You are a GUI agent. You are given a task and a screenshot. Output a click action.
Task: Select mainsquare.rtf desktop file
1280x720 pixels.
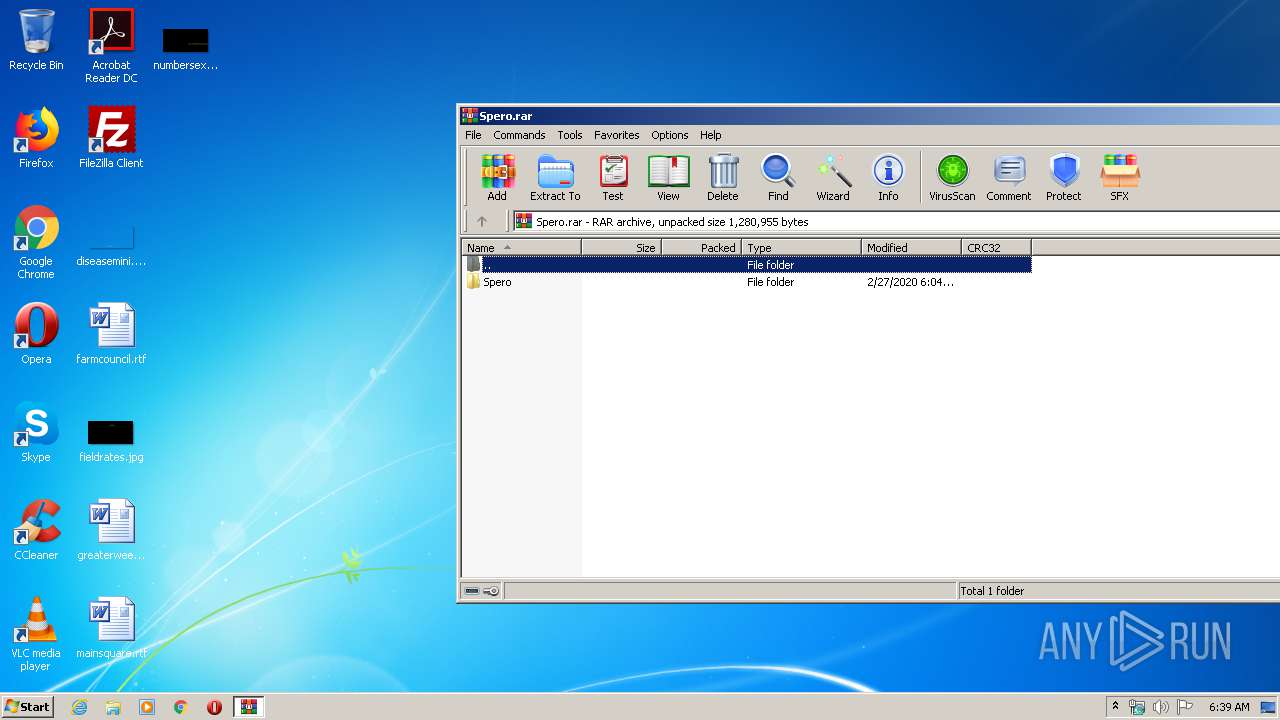point(111,628)
